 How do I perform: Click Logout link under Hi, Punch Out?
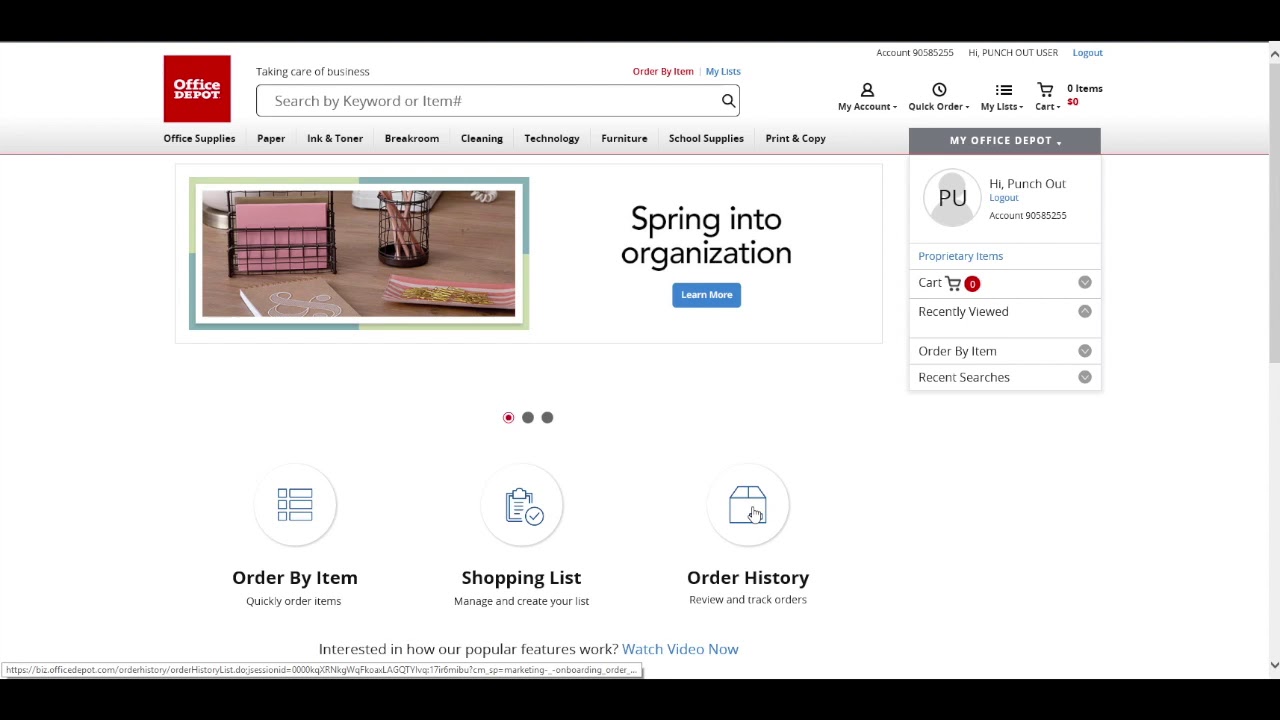[x=1003, y=198]
